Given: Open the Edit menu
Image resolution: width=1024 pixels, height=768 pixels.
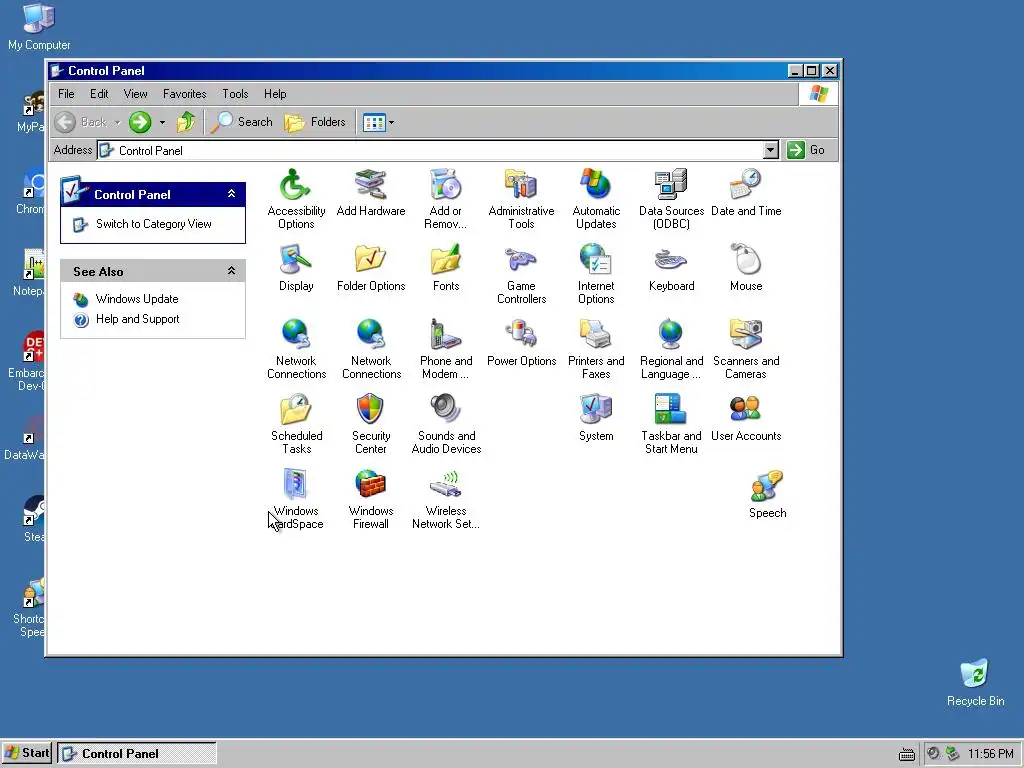Looking at the screenshot, I should 99,94.
